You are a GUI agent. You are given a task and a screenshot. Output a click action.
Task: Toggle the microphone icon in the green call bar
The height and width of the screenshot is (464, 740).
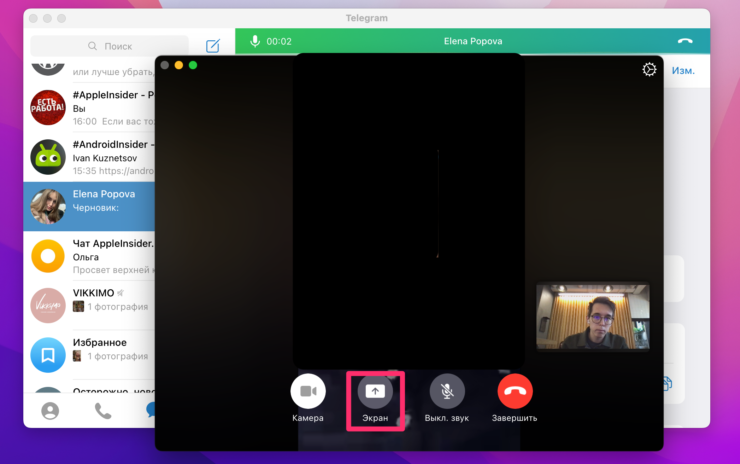[x=255, y=41]
